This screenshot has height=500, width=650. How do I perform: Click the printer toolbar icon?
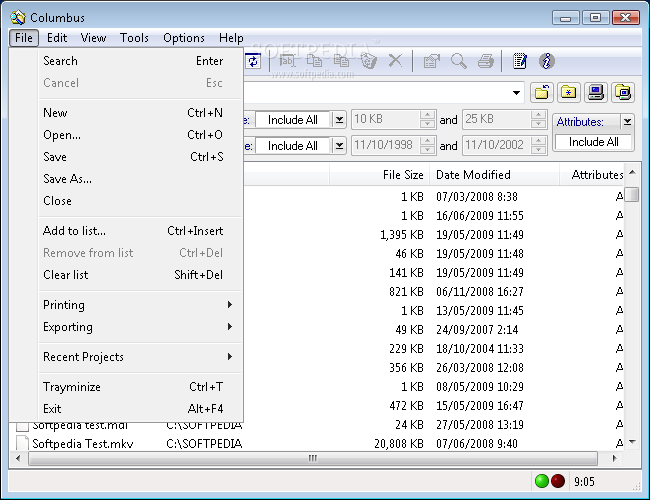485,61
